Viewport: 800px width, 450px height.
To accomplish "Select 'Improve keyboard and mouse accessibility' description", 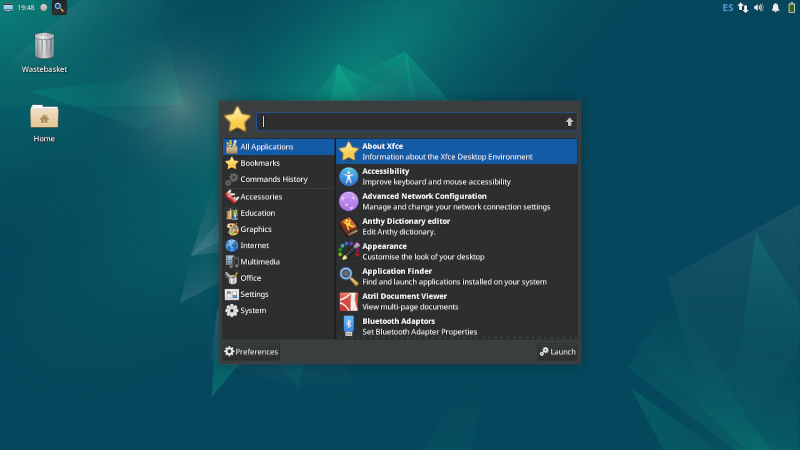I will tap(436, 182).
